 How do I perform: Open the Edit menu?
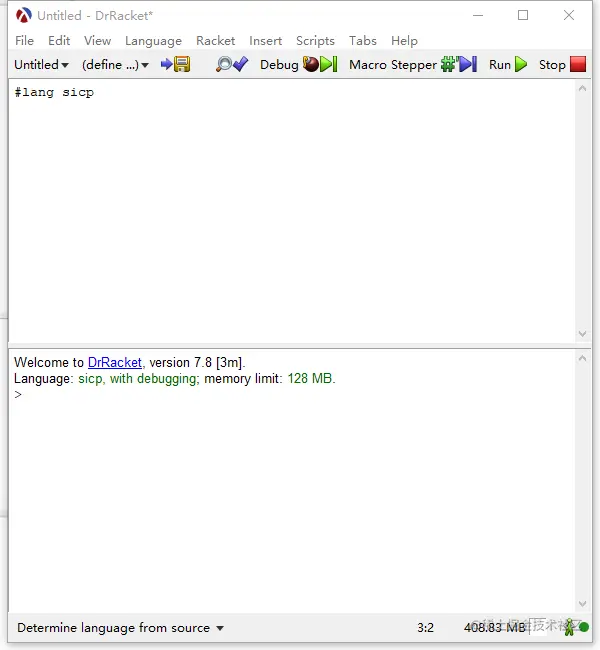59,41
